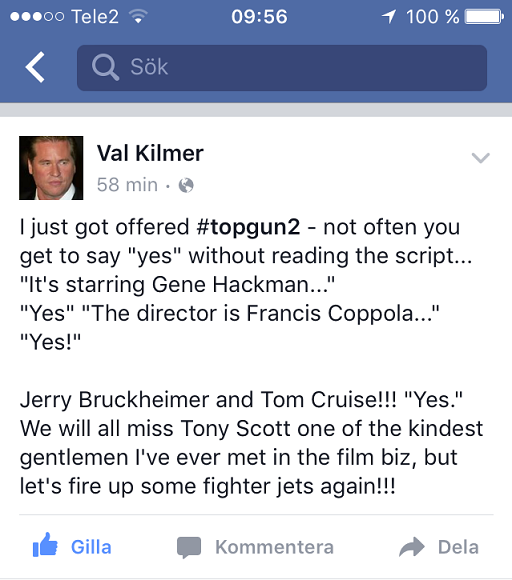Click the Gilla label
Viewport: 512px width, 580px height.
91,547
